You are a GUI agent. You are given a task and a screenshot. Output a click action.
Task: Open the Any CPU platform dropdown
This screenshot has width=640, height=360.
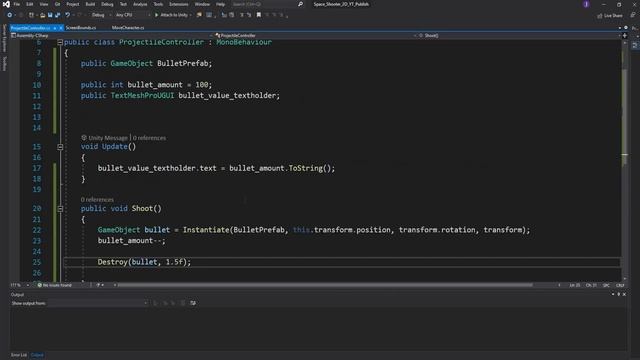(x=132, y=15)
